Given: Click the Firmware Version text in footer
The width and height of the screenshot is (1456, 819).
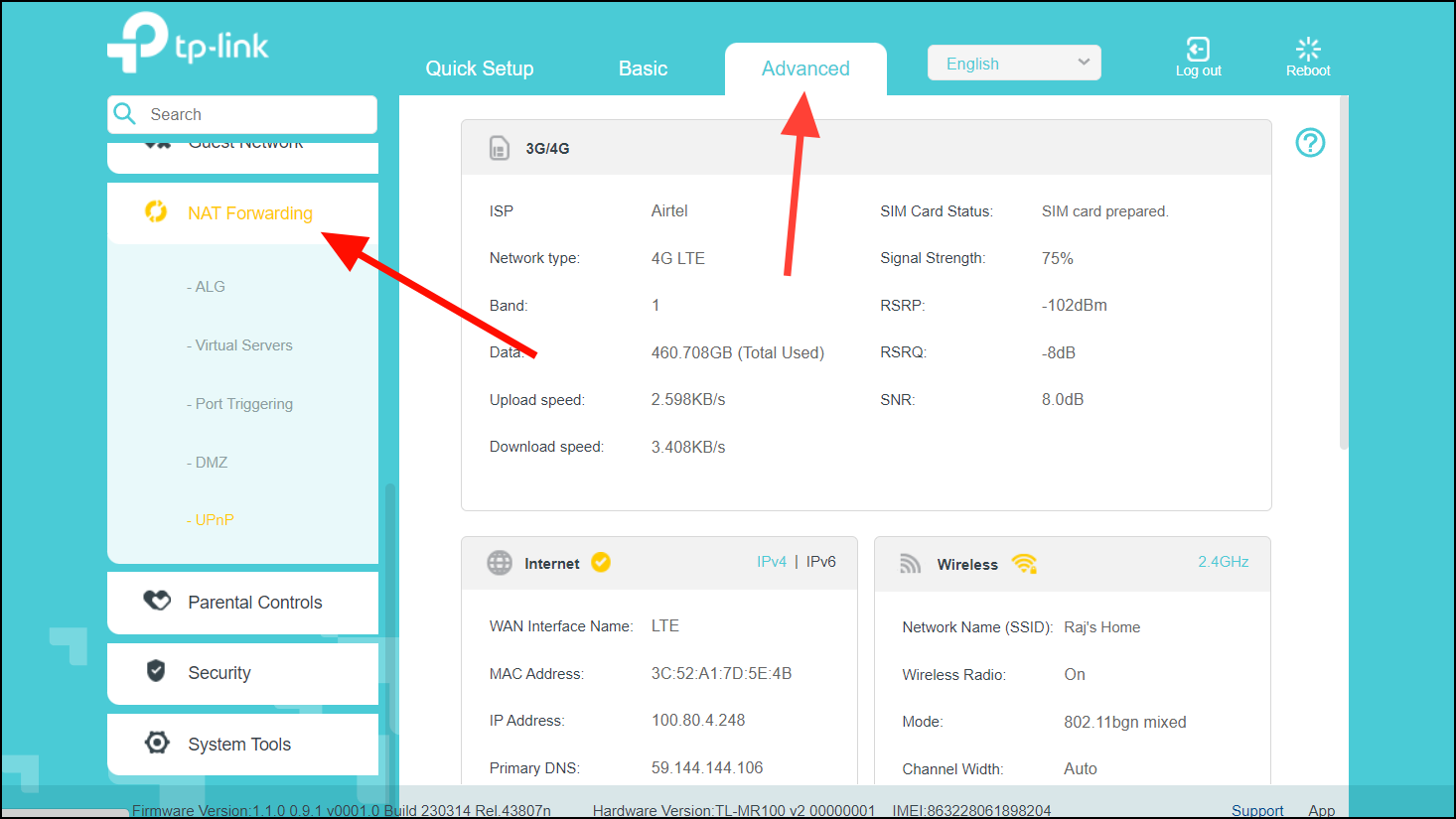Looking at the screenshot, I should click(x=342, y=810).
